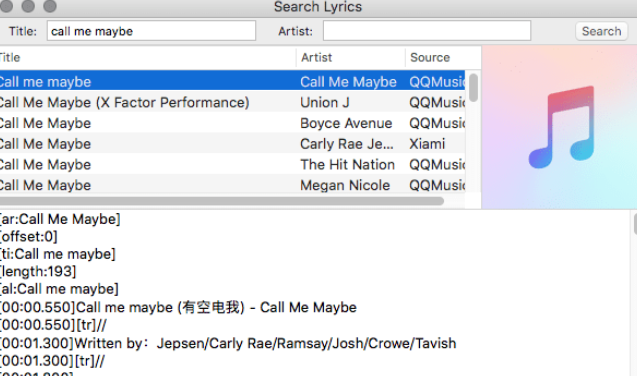Click the lyric line with Chinese title 有空电我
Viewport: 637px width, 376px height.
[x=178, y=307]
